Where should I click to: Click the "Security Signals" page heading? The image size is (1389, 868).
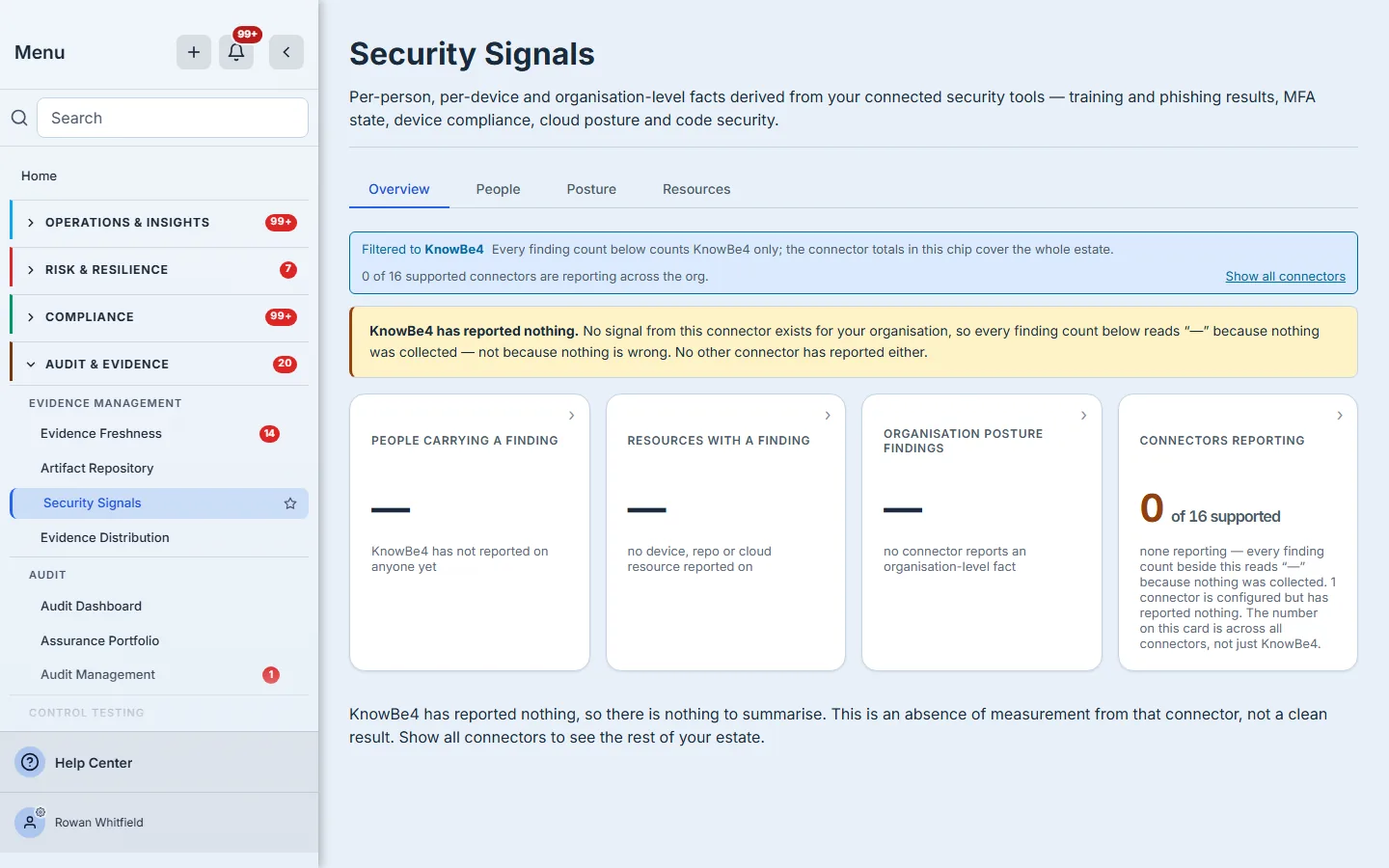coord(472,54)
